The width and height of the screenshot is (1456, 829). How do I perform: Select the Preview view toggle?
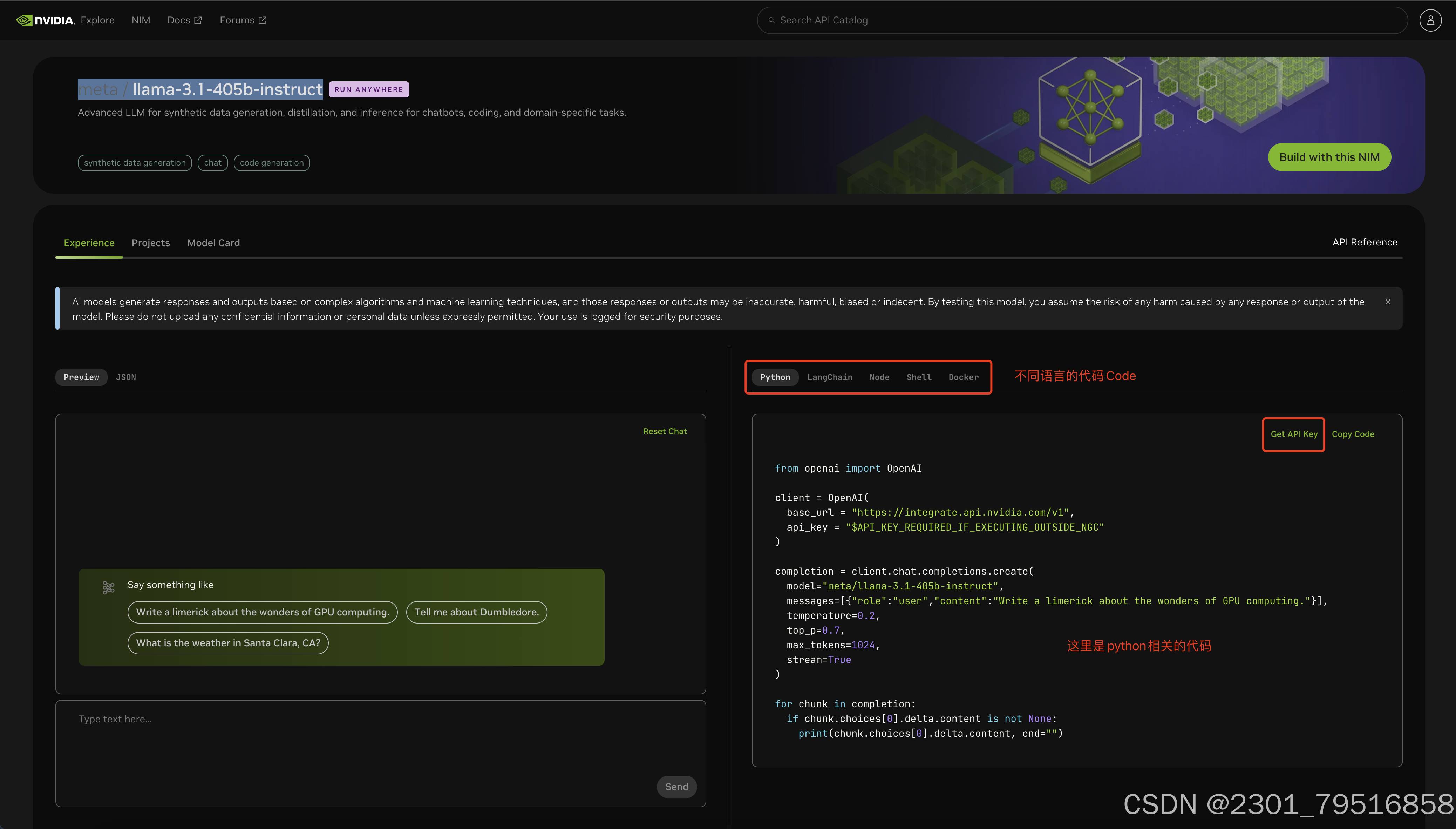tap(81, 377)
